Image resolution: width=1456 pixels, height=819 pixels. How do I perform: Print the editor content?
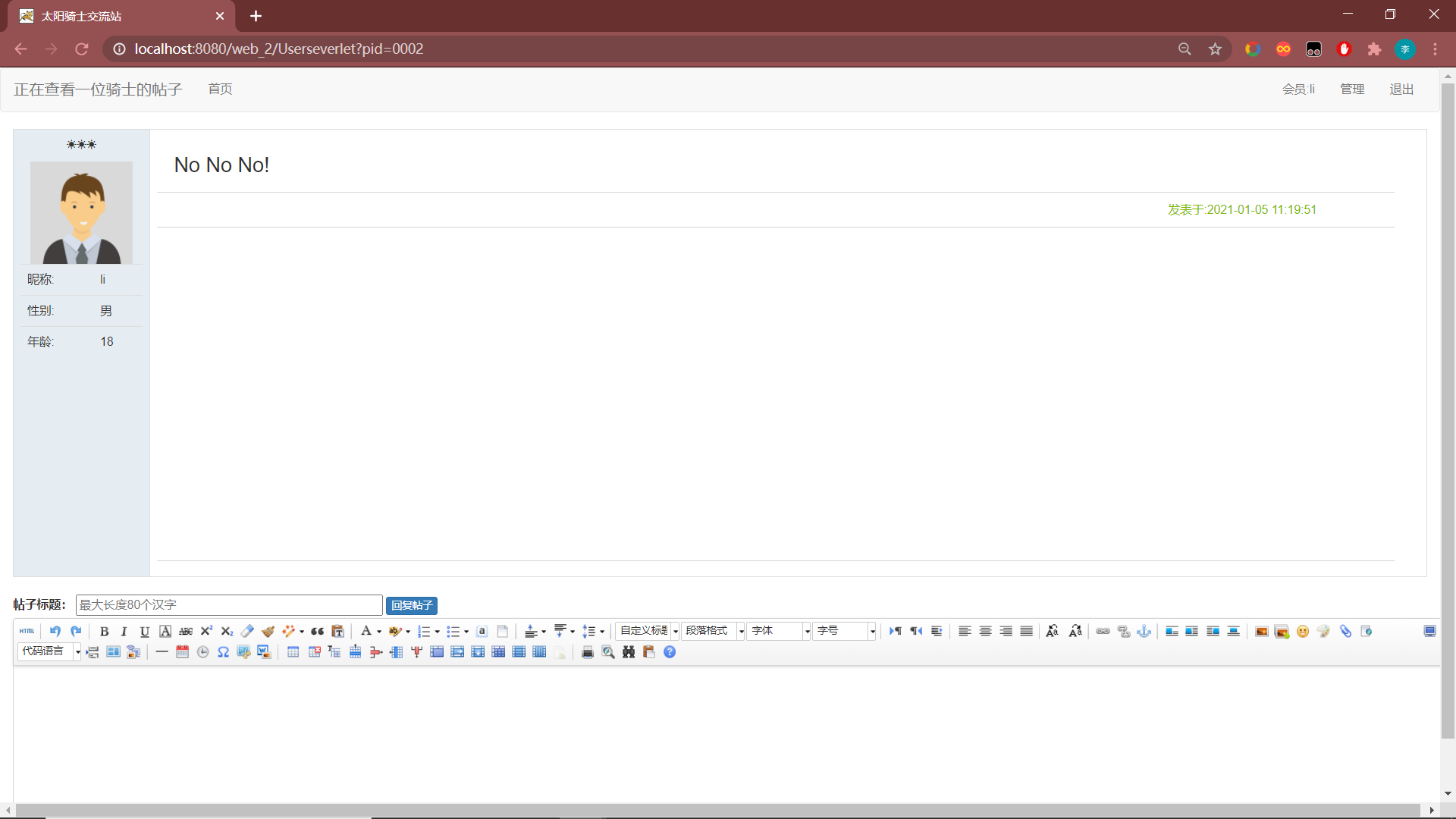tap(588, 651)
